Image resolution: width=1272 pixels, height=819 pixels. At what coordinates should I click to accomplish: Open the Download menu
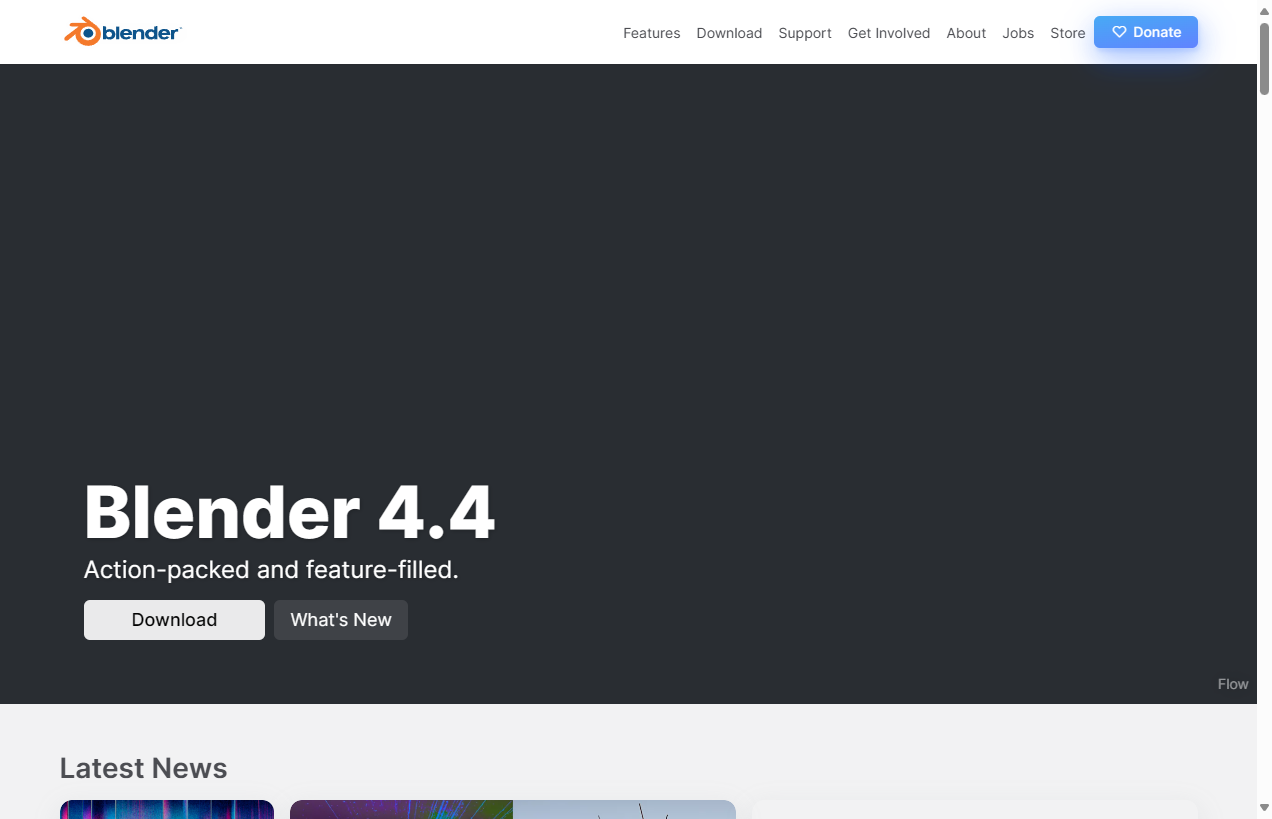click(x=729, y=33)
